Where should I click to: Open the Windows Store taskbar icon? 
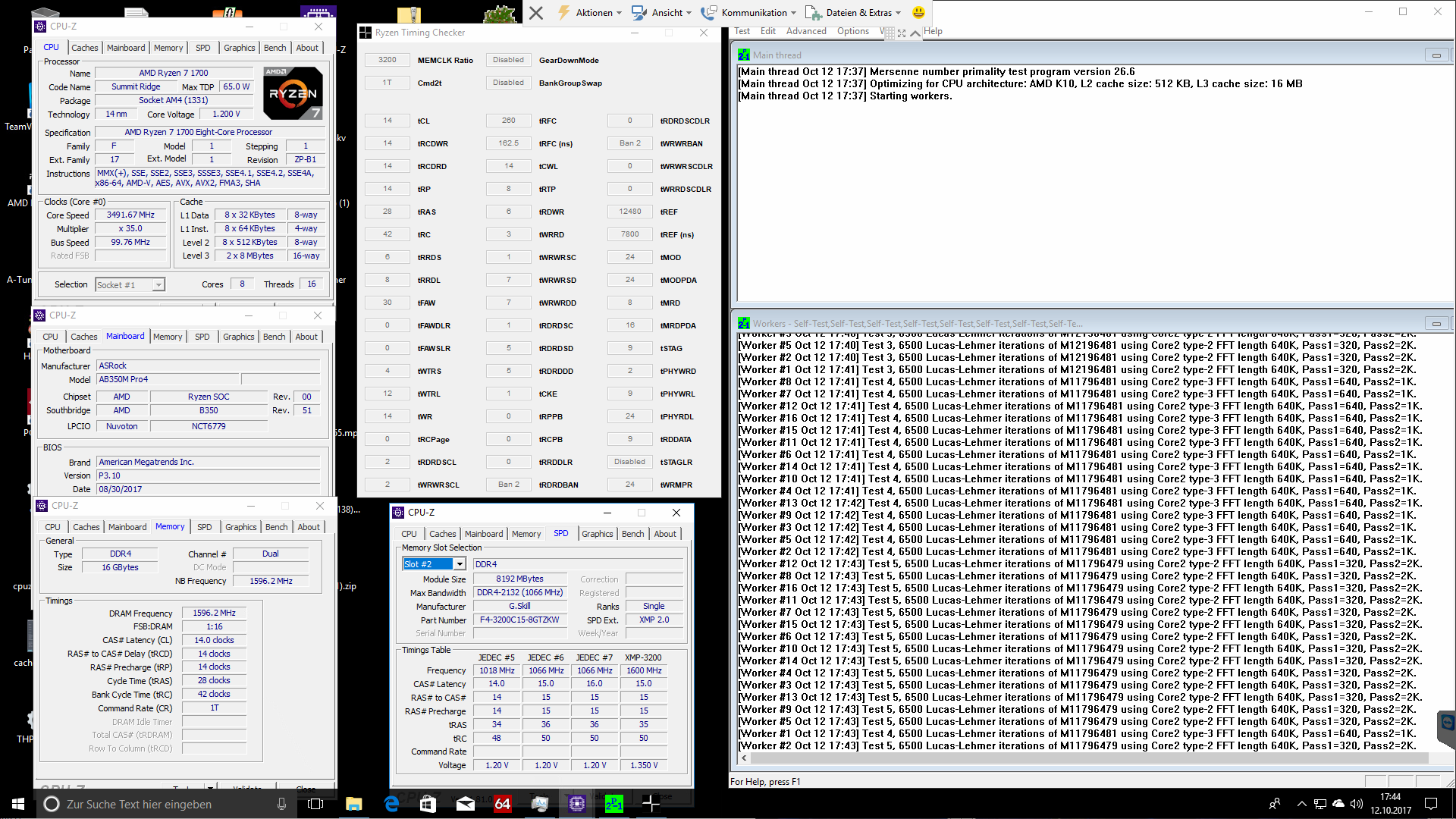(x=428, y=804)
